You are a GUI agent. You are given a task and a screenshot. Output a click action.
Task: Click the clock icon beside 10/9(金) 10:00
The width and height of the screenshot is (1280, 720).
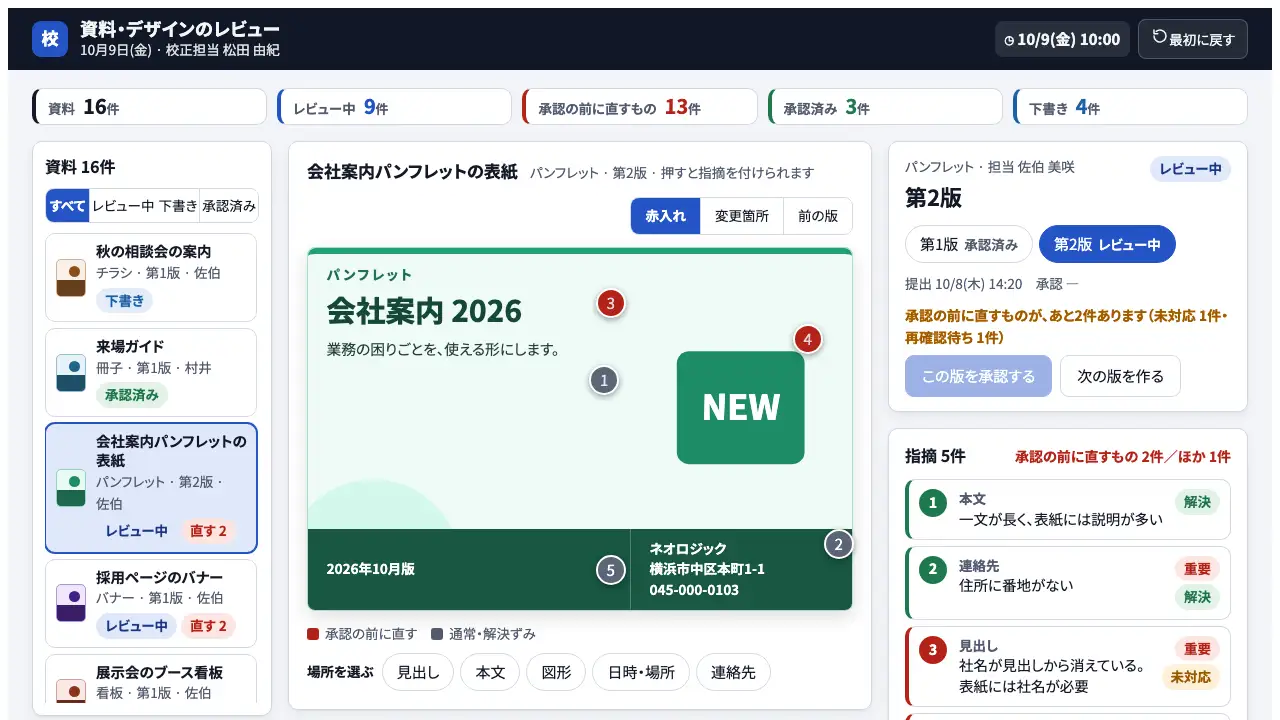point(1010,40)
